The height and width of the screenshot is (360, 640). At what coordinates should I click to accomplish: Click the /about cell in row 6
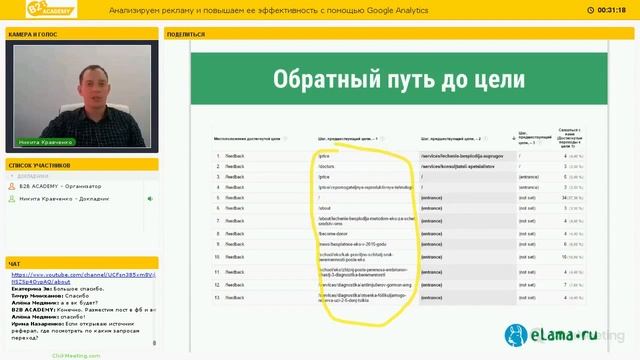(x=324, y=208)
